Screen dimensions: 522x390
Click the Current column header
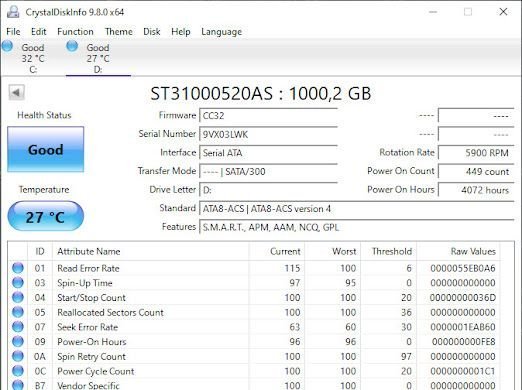pos(276,251)
